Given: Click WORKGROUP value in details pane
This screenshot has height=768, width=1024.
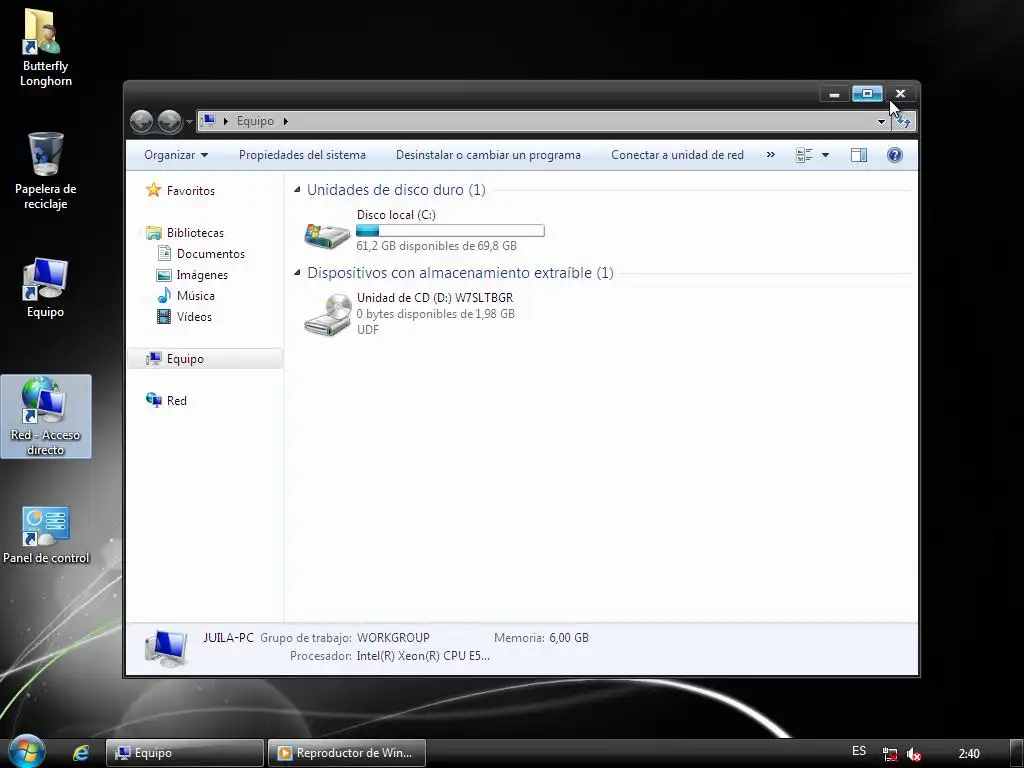Looking at the screenshot, I should click(x=393, y=637).
